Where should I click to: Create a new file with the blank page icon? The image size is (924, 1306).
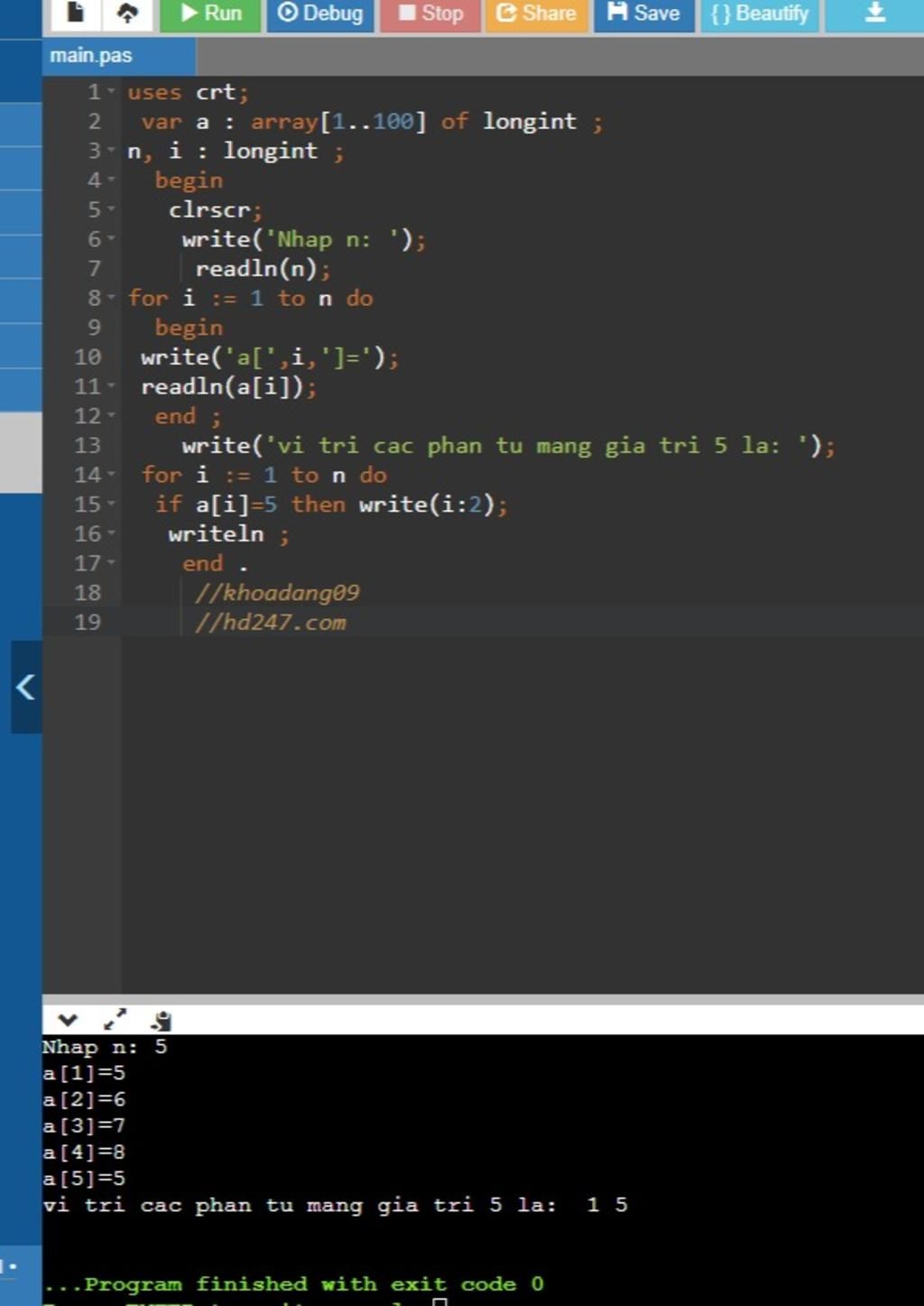tap(76, 13)
